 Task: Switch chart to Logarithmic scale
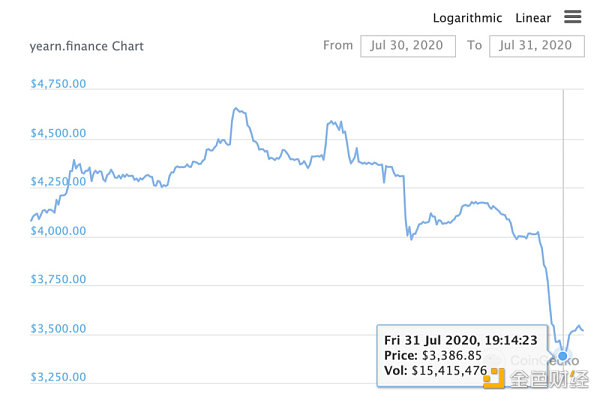click(x=468, y=18)
